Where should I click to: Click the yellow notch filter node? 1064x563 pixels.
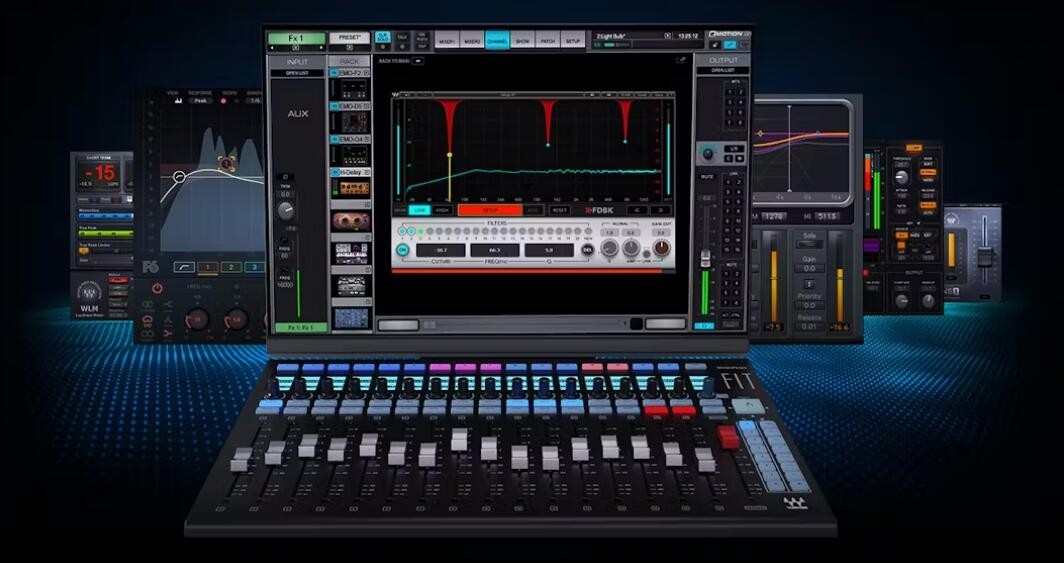pos(449,155)
